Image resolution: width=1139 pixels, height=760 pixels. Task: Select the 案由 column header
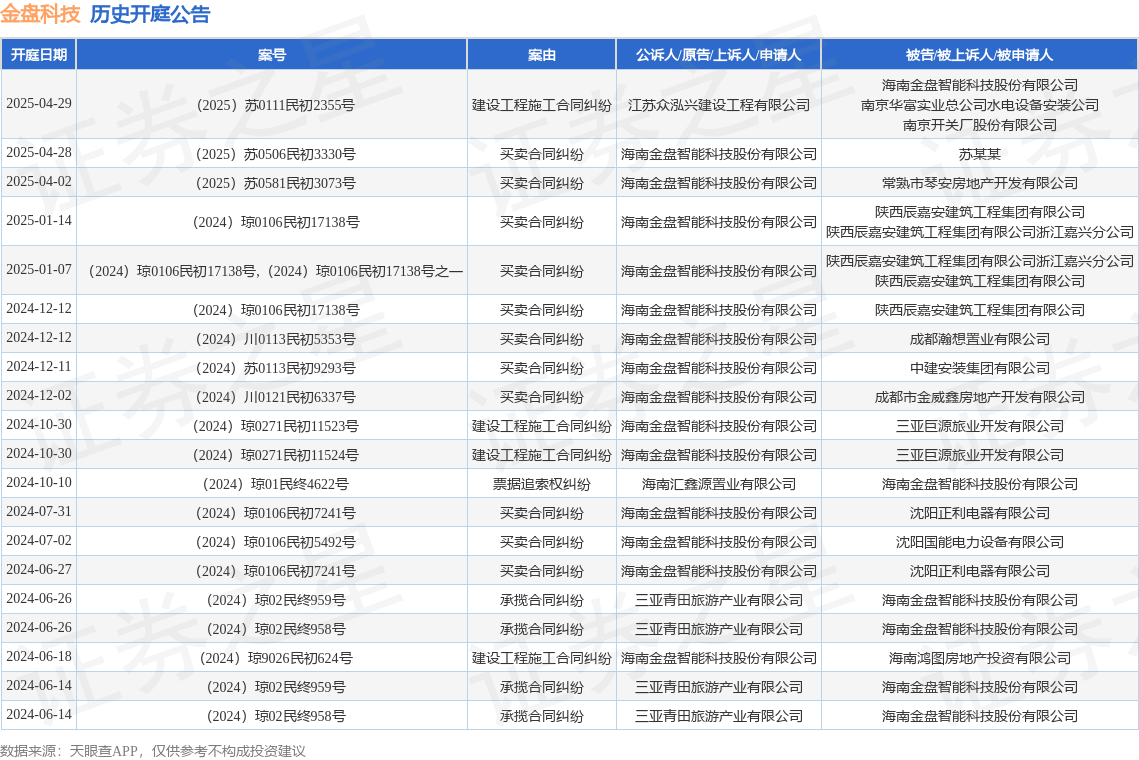(x=541, y=54)
